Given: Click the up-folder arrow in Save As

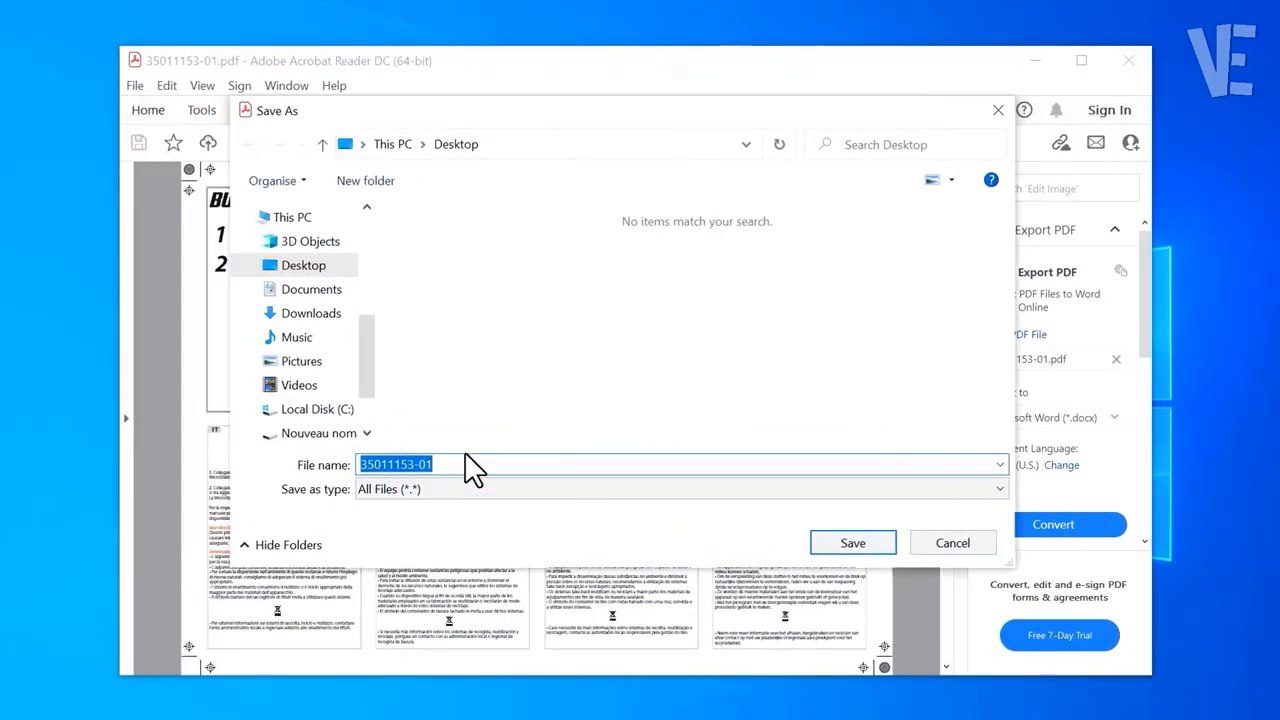Looking at the screenshot, I should pyautogui.click(x=322, y=145).
